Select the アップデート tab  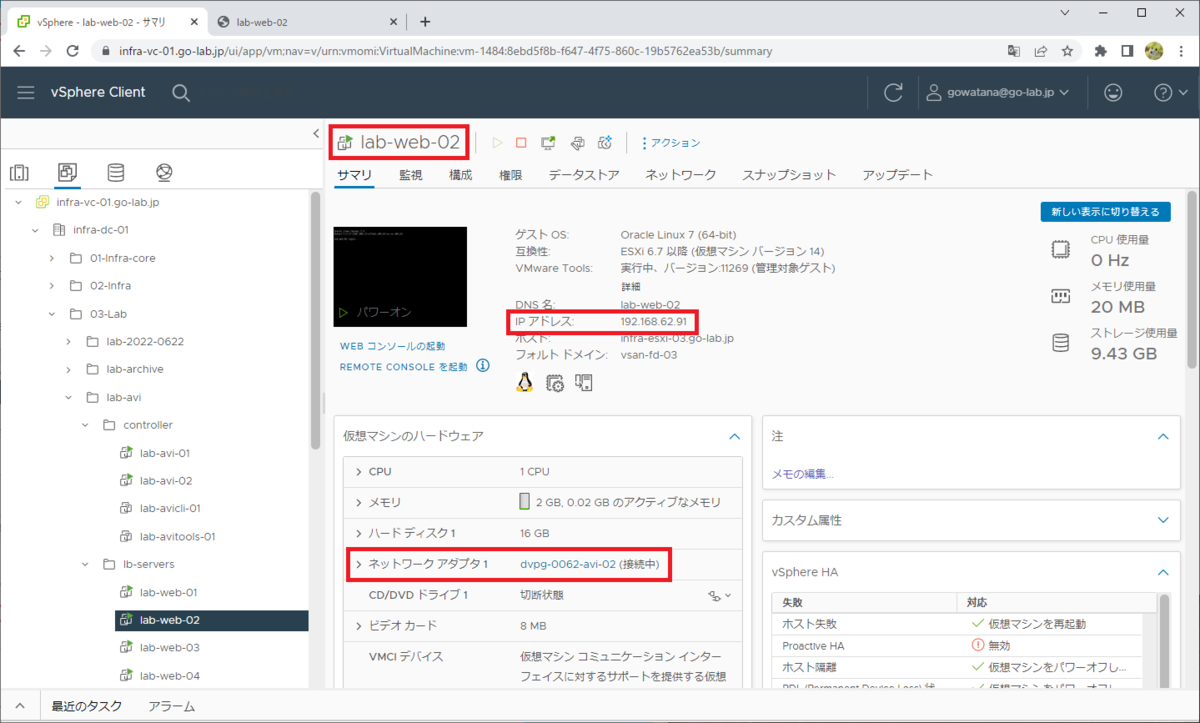898,175
